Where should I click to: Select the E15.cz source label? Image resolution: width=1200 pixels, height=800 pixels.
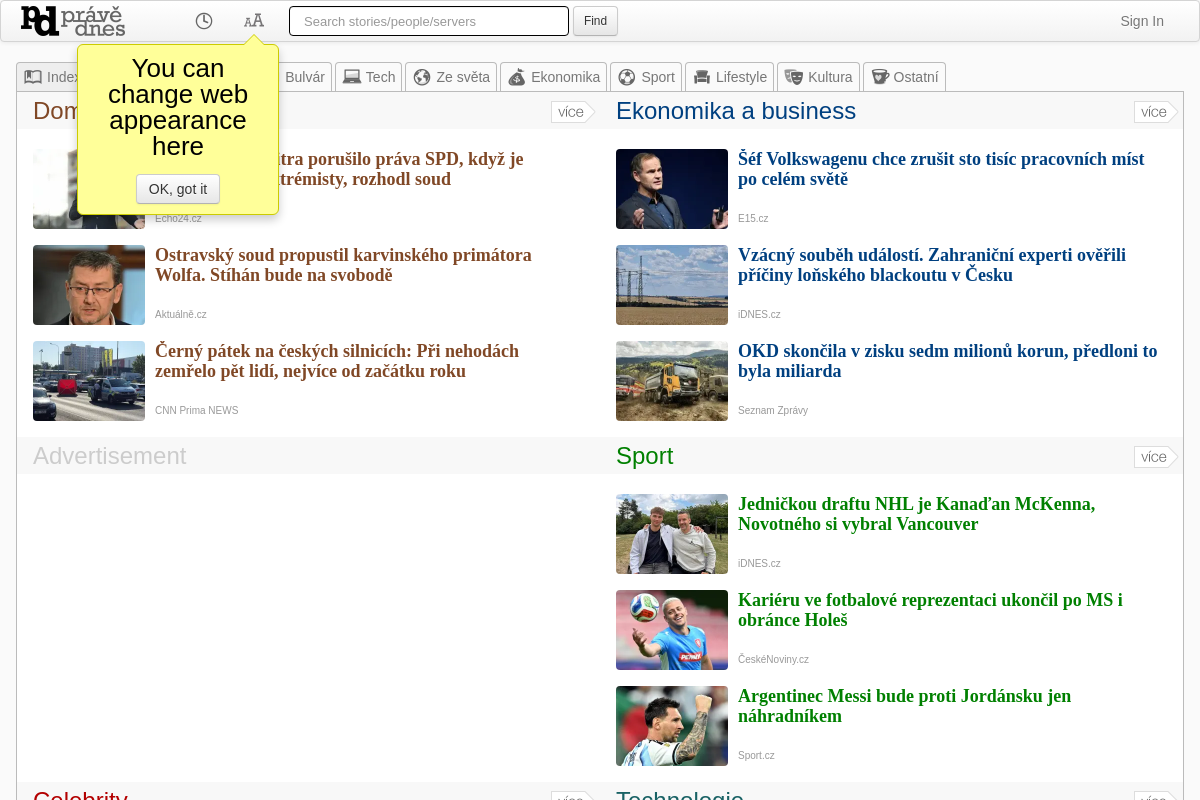(753, 218)
